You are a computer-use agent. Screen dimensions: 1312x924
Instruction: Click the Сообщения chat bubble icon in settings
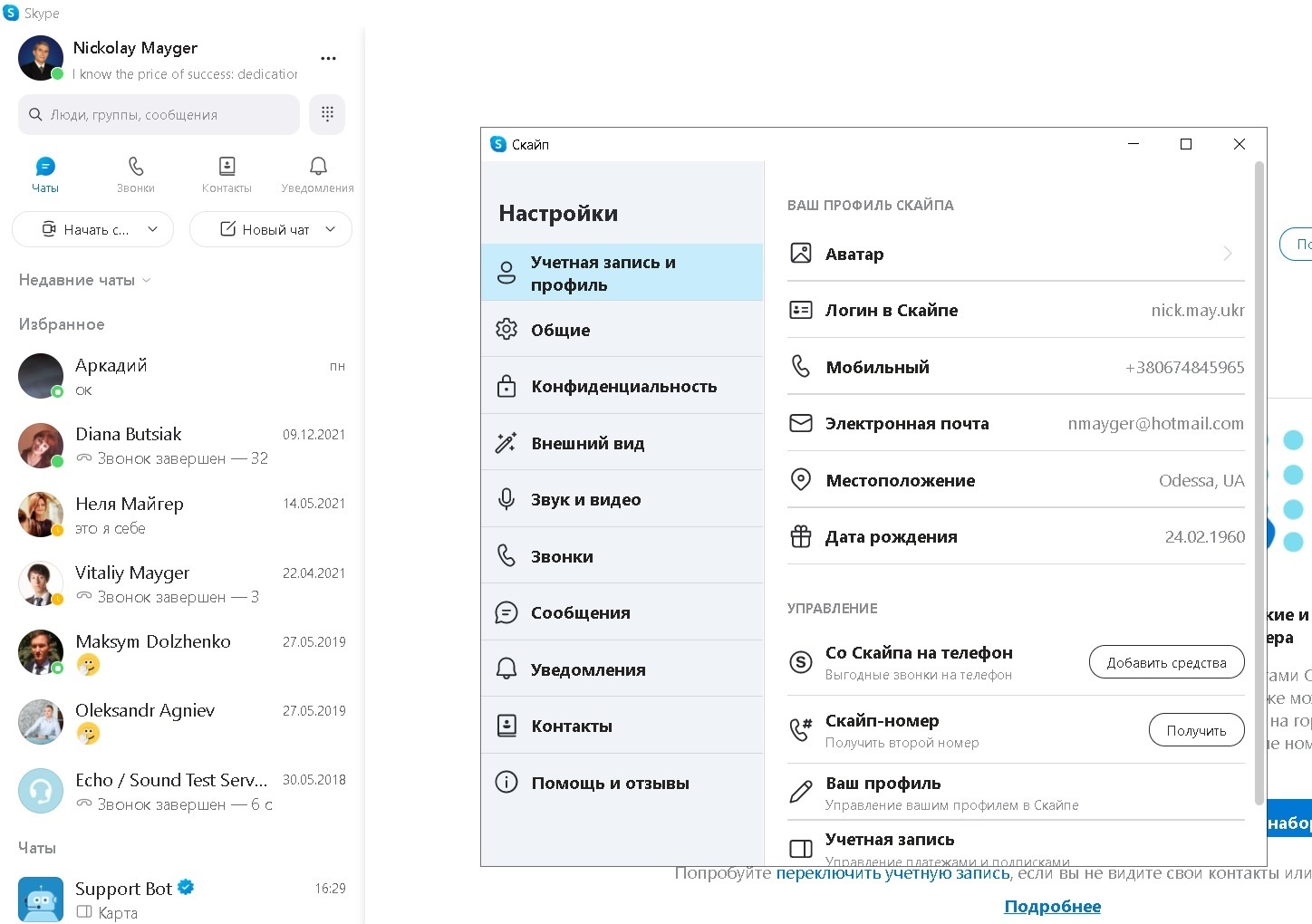click(x=506, y=612)
